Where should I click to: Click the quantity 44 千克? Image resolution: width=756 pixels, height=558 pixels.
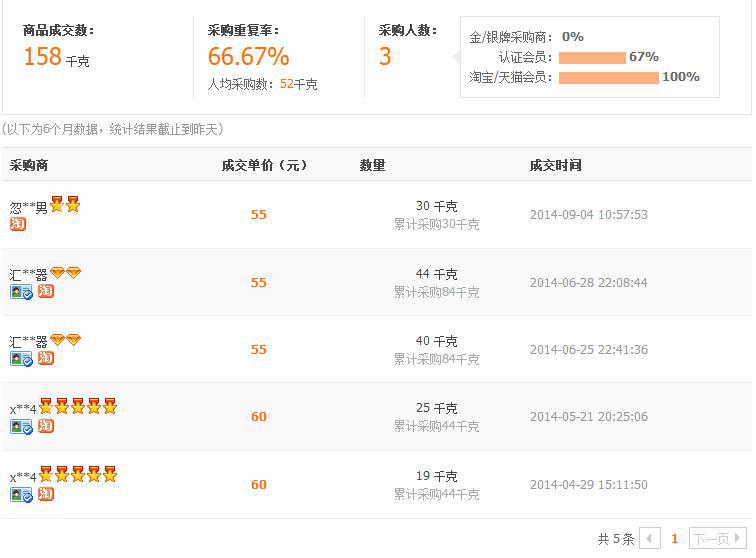[436, 274]
